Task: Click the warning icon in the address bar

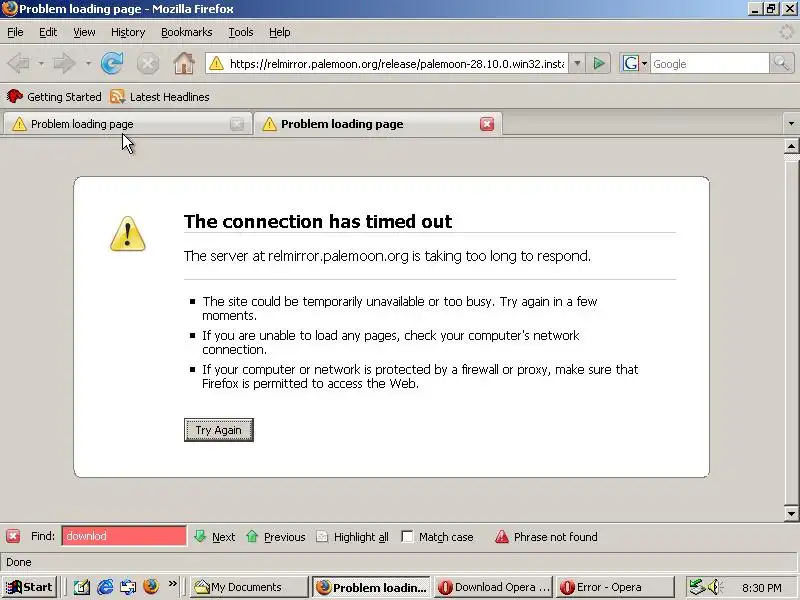Action: [216, 64]
